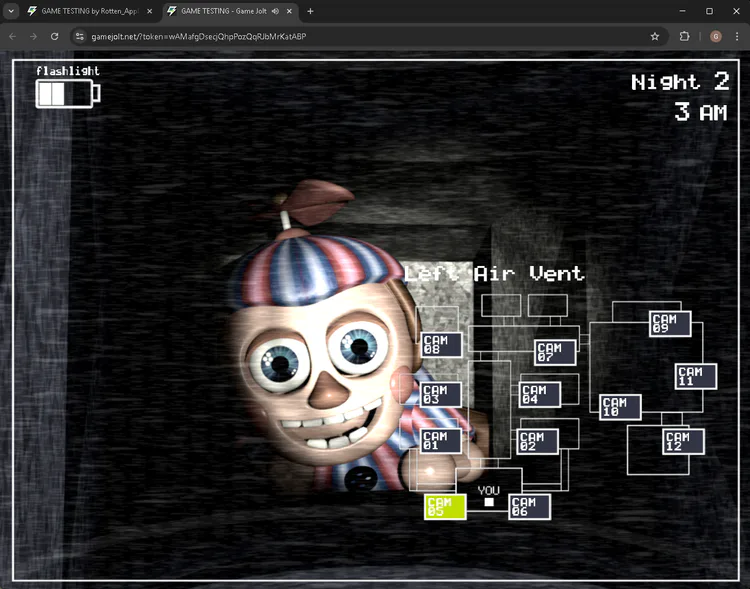Open Chrome three-dot menu
Image resolution: width=750 pixels, height=589 pixels.
tap(737, 36)
